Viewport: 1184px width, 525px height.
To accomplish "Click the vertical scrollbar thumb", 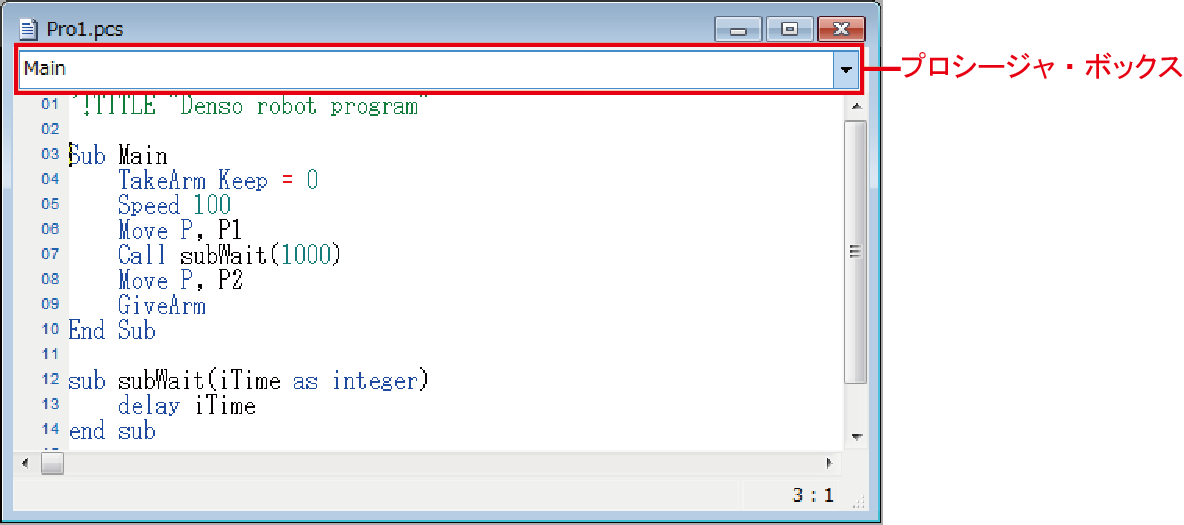I will (855, 252).
